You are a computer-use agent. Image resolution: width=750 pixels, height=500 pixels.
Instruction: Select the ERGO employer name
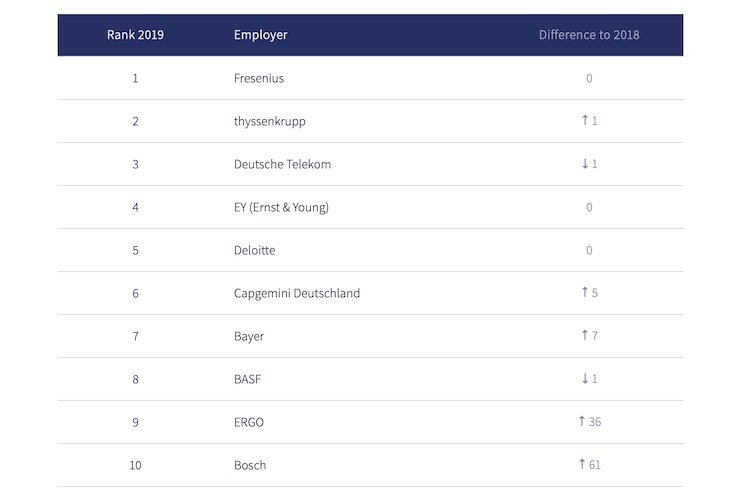[249, 422]
